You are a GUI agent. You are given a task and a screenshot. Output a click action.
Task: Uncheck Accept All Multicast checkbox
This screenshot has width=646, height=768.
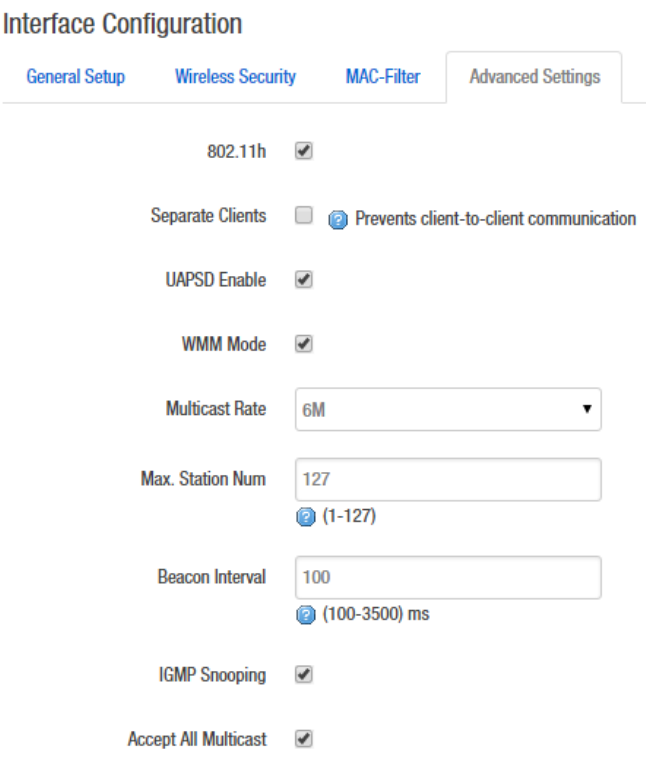[304, 740]
